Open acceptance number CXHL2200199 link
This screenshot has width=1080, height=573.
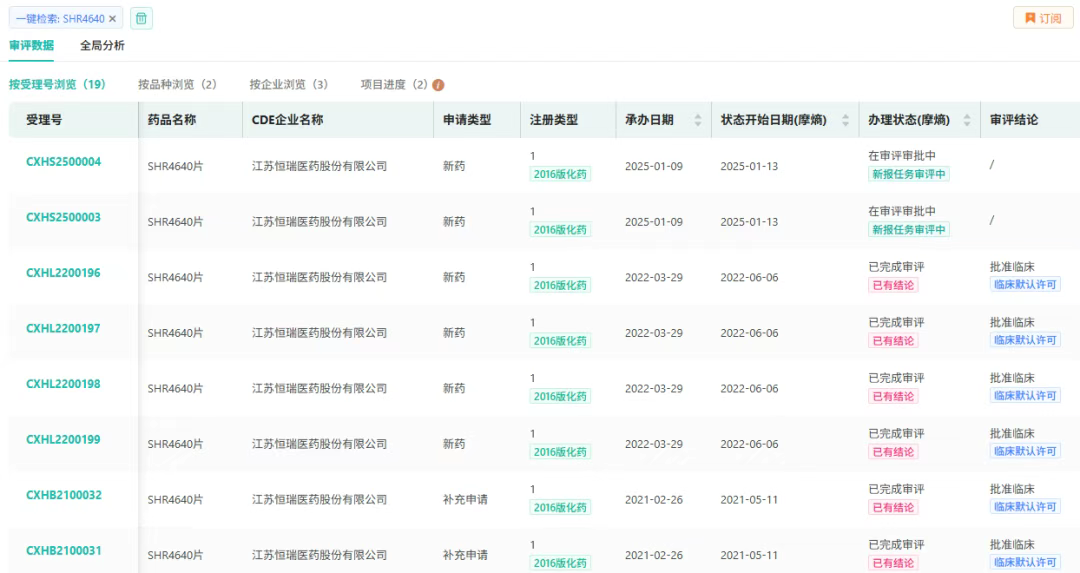click(x=63, y=440)
